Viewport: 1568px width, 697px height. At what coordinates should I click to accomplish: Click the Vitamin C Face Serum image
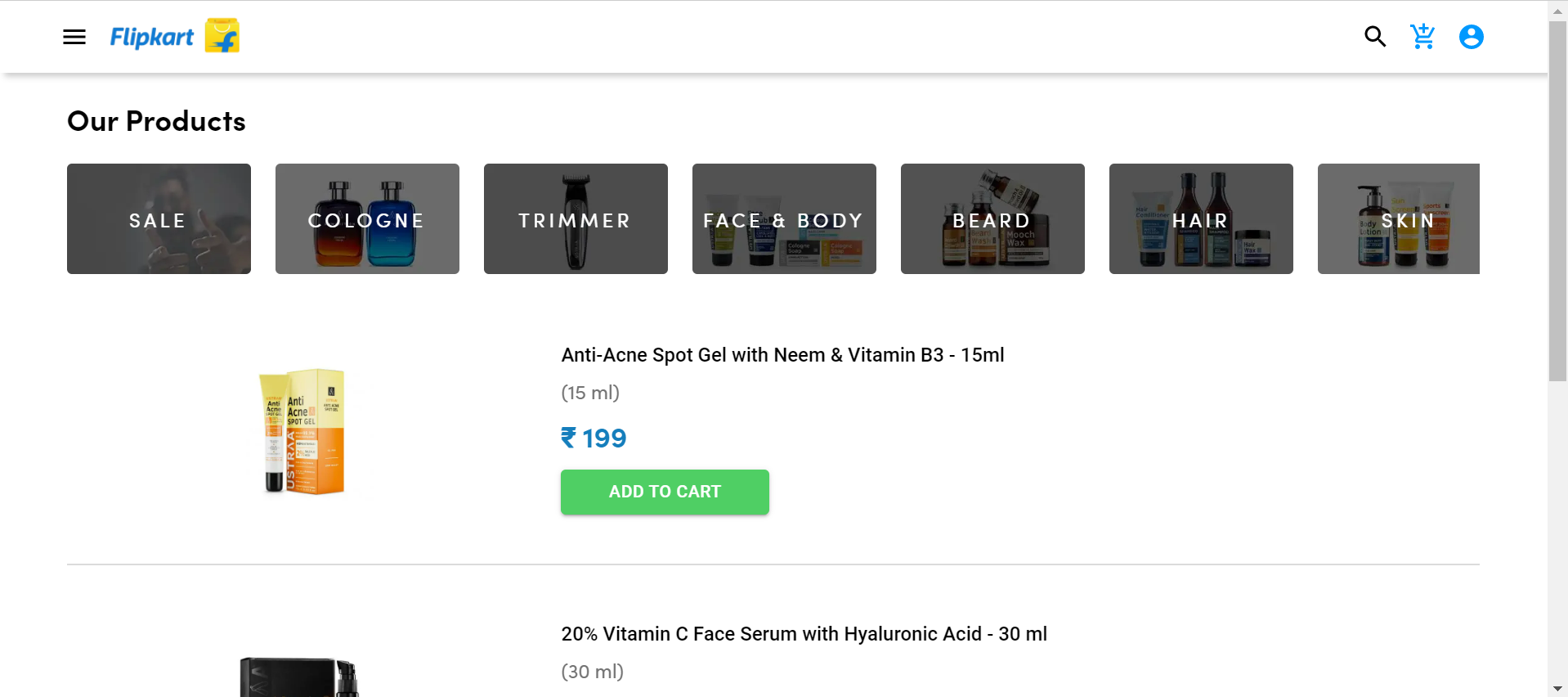301,675
